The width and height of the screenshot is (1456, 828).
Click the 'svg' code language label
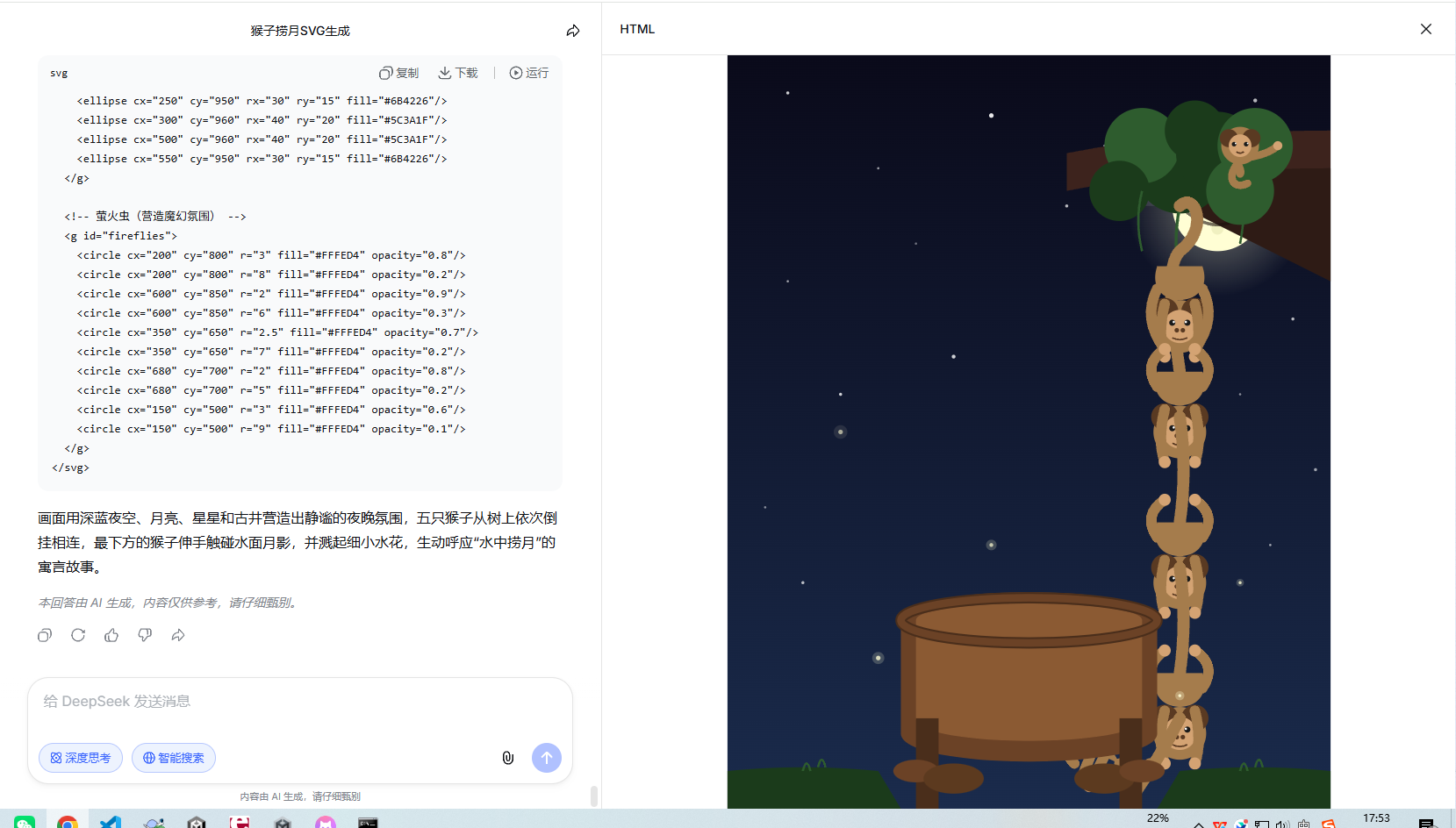(x=59, y=73)
